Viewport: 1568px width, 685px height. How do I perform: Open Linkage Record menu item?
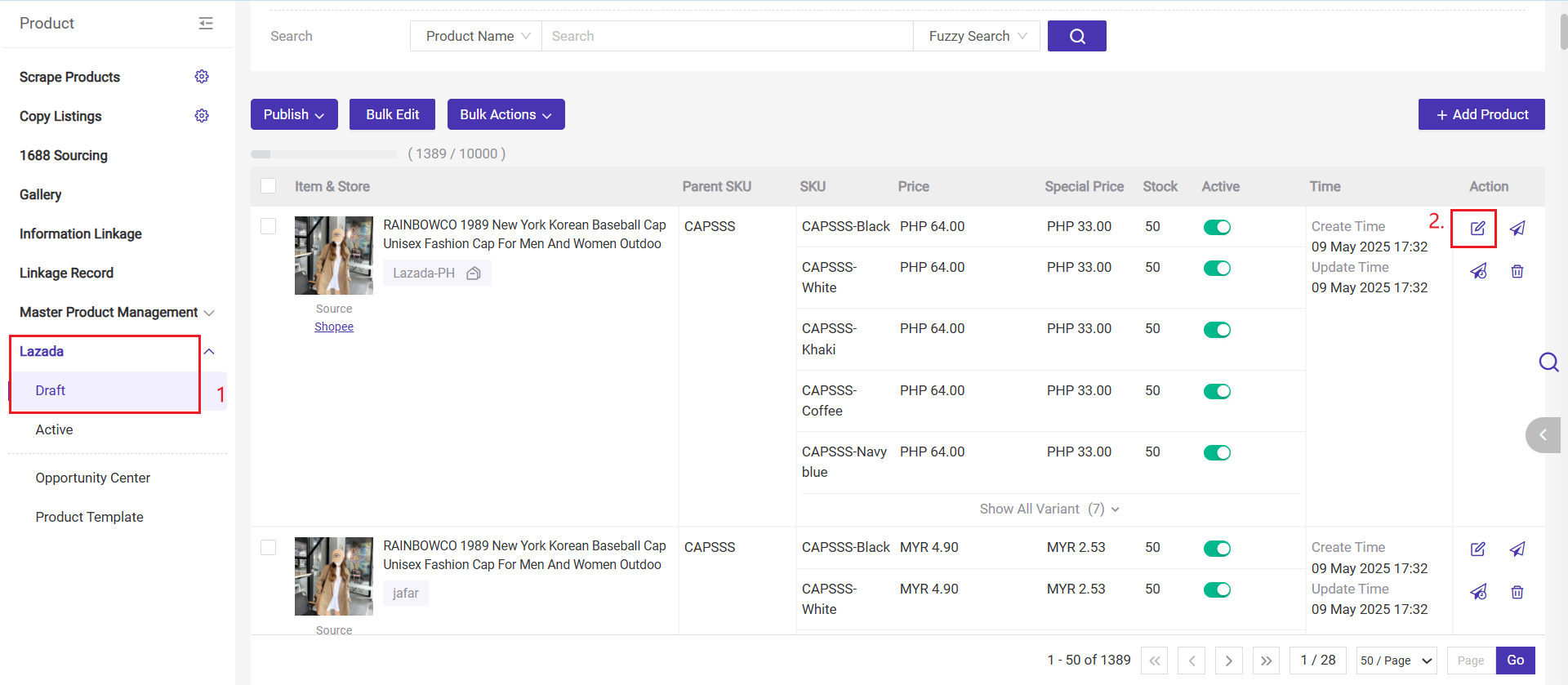click(66, 273)
